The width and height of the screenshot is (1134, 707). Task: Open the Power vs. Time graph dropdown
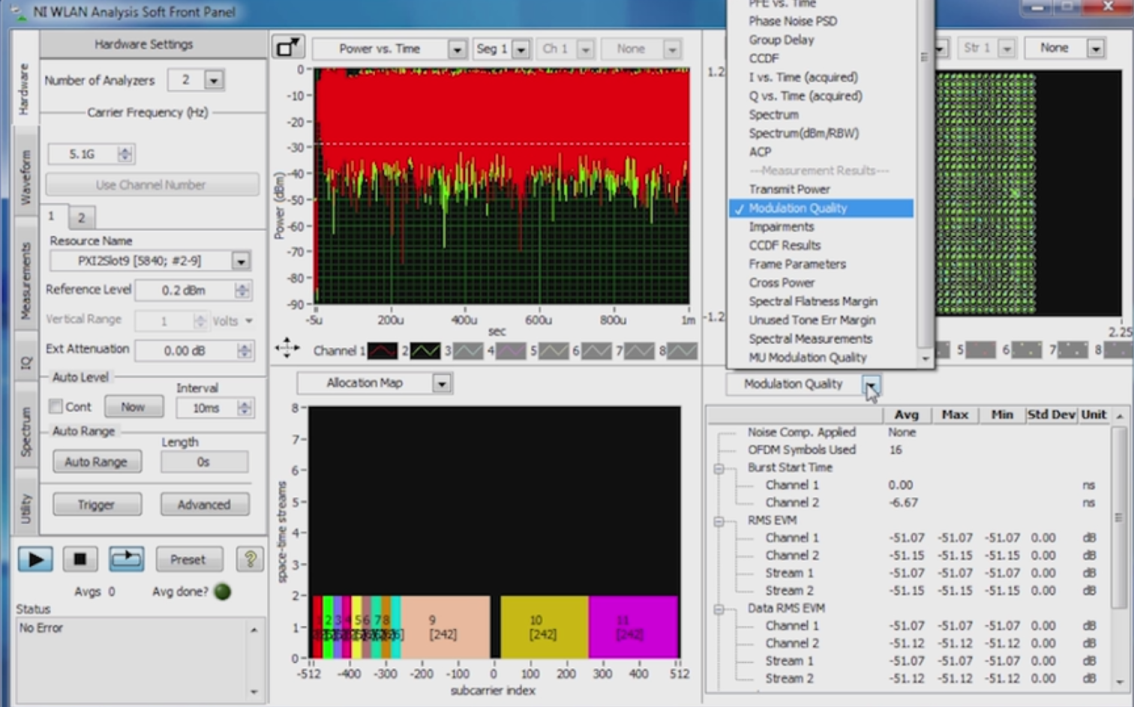click(x=457, y=49)
